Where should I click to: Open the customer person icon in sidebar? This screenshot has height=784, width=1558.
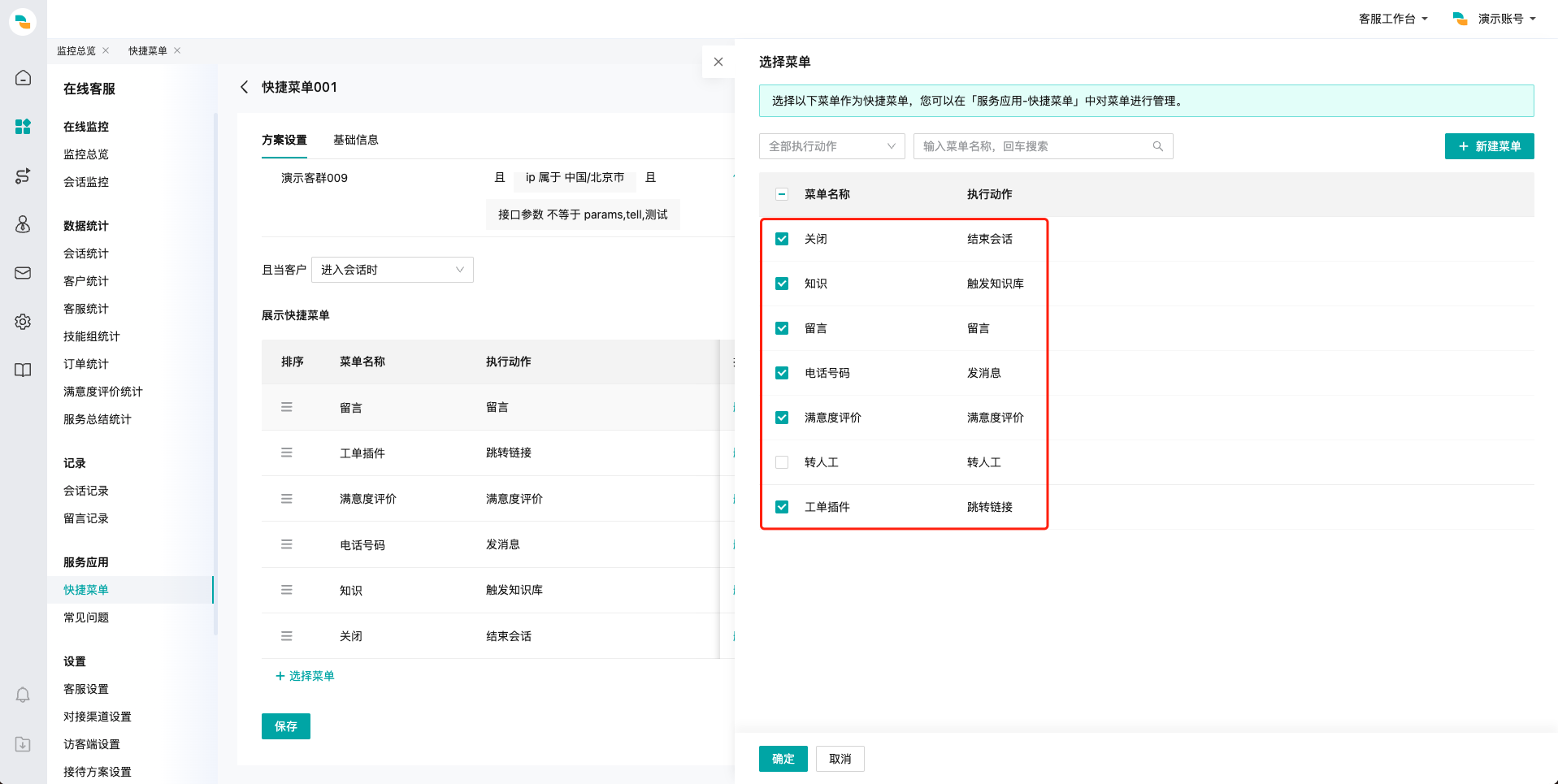(x=23, y=224)
